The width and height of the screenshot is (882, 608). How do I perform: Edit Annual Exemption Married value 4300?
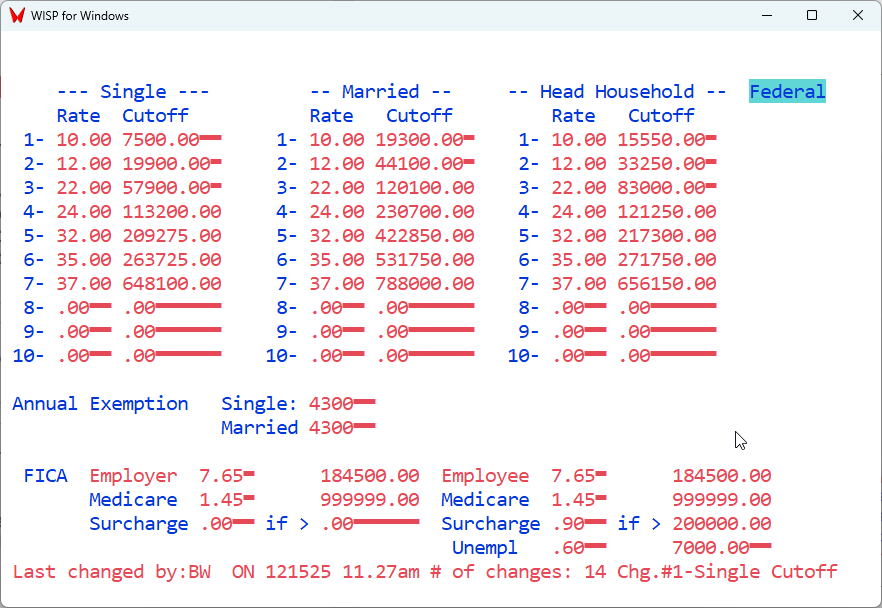point(338,428)
